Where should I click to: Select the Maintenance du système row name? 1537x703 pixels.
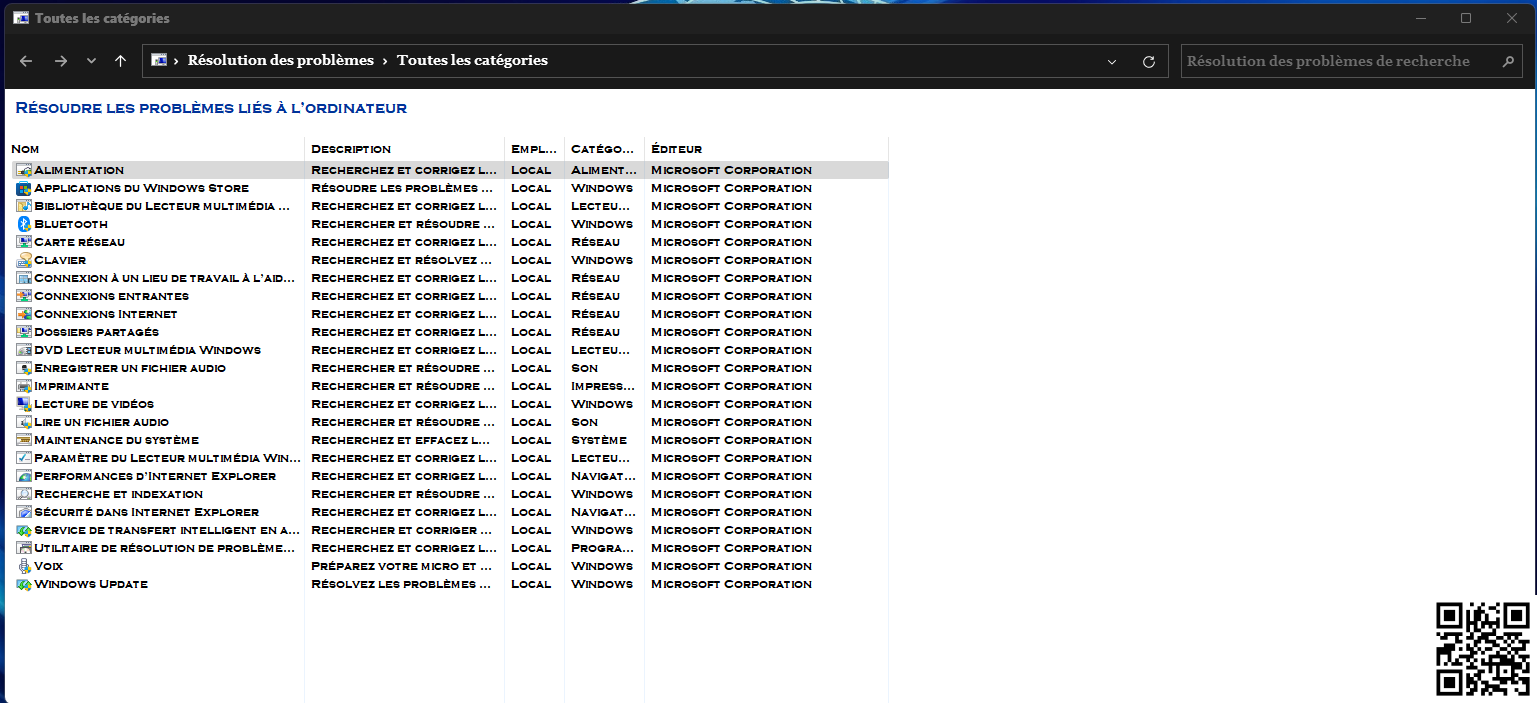click(x=117, y=440)
